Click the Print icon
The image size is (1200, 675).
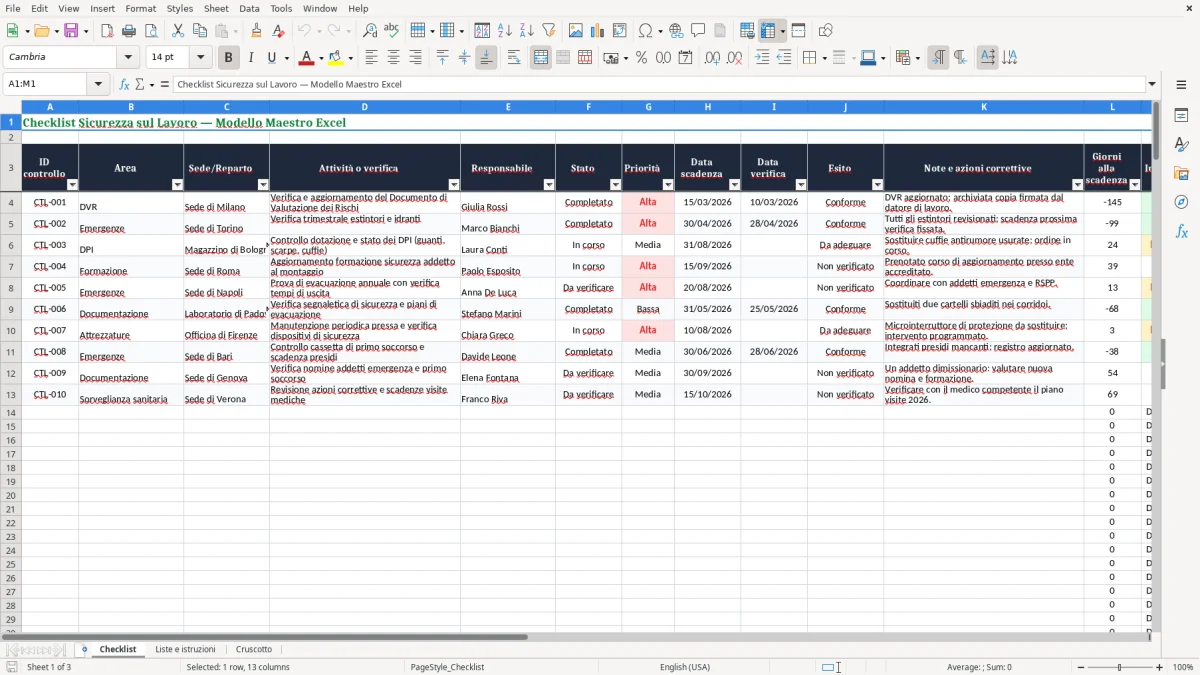click(129, 31)
